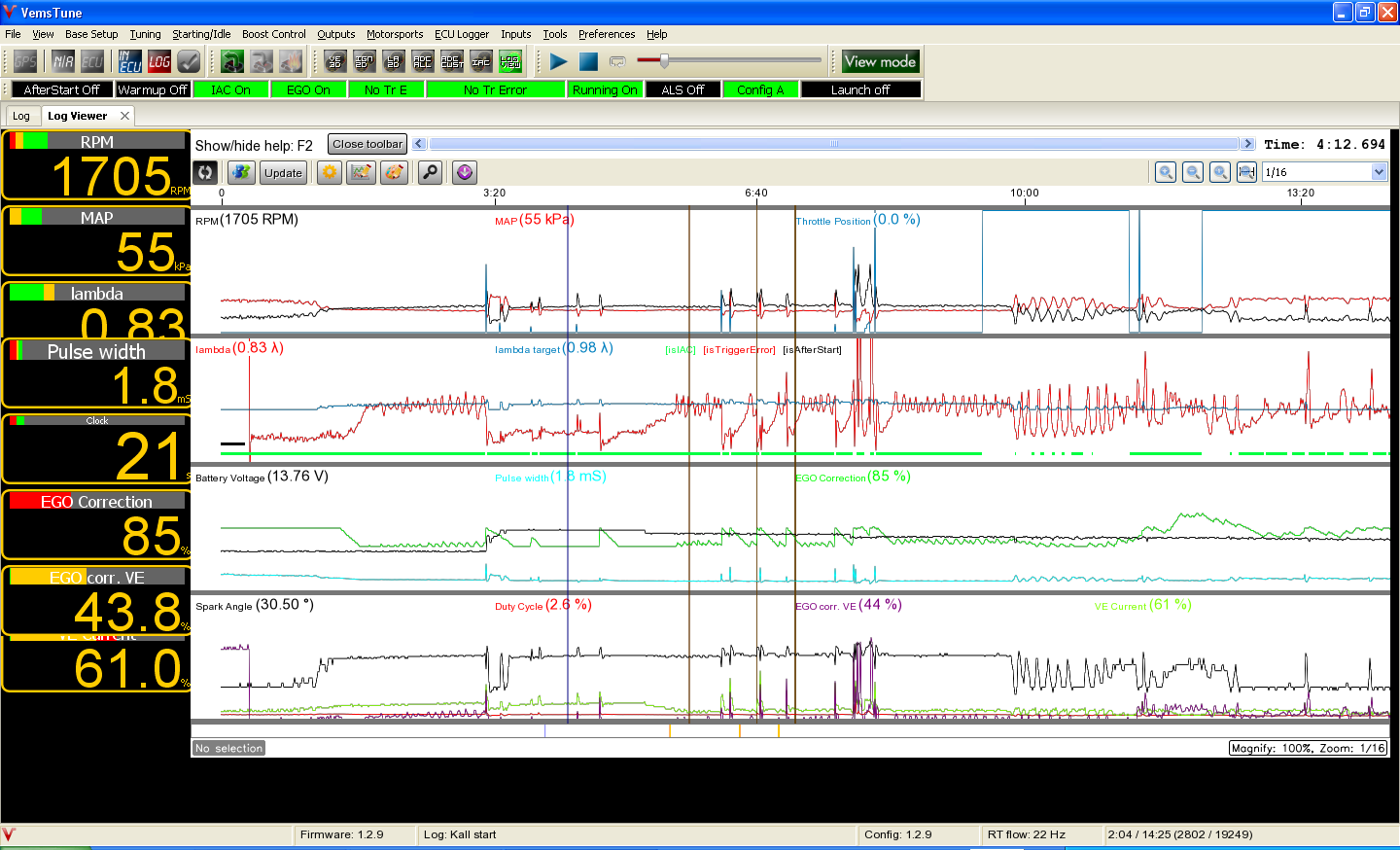This screenshot has height=850, width=1400.
Task: Click the 'Log: Kall start' status text
Action: tap(460, 834)
